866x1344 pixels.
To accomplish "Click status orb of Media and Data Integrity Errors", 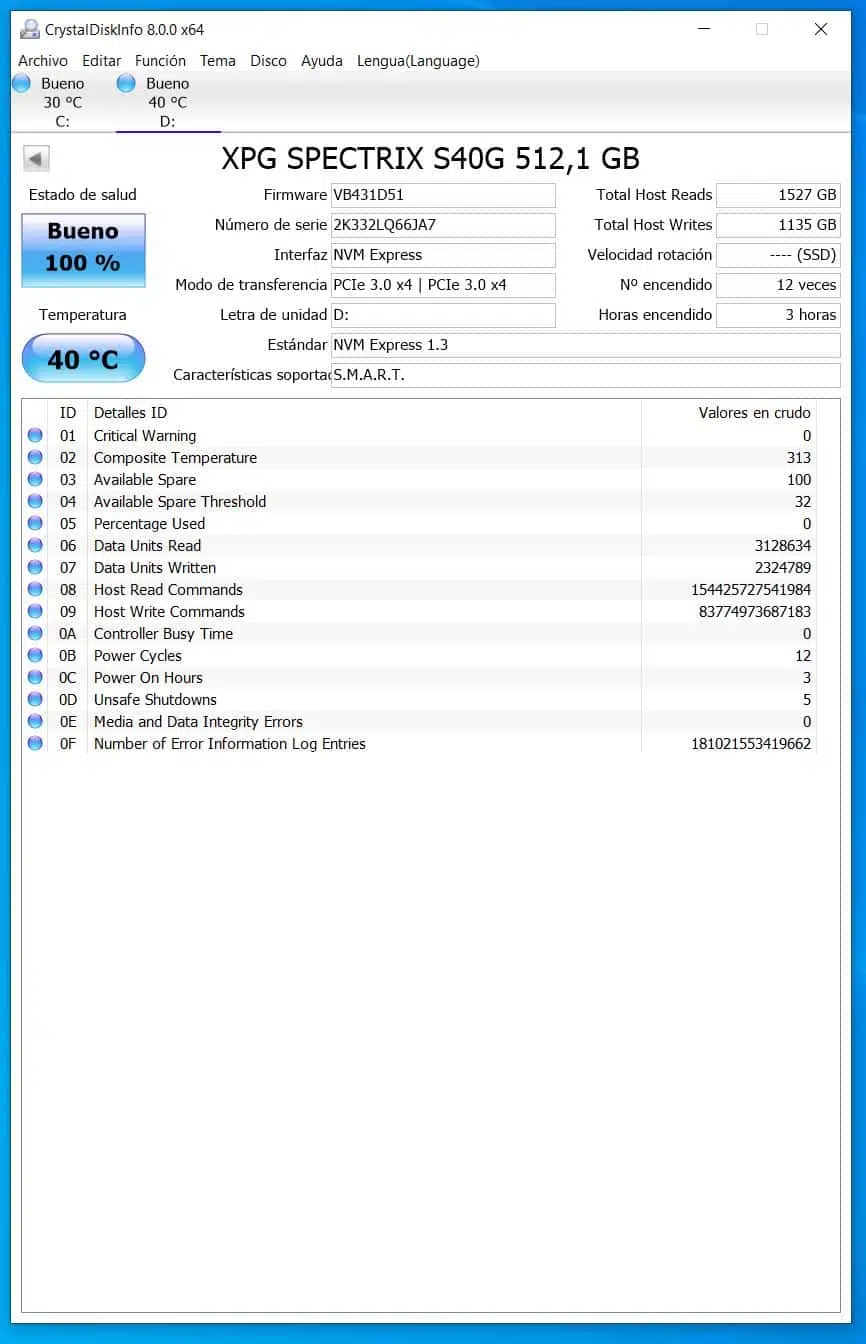I will point(35,721).
